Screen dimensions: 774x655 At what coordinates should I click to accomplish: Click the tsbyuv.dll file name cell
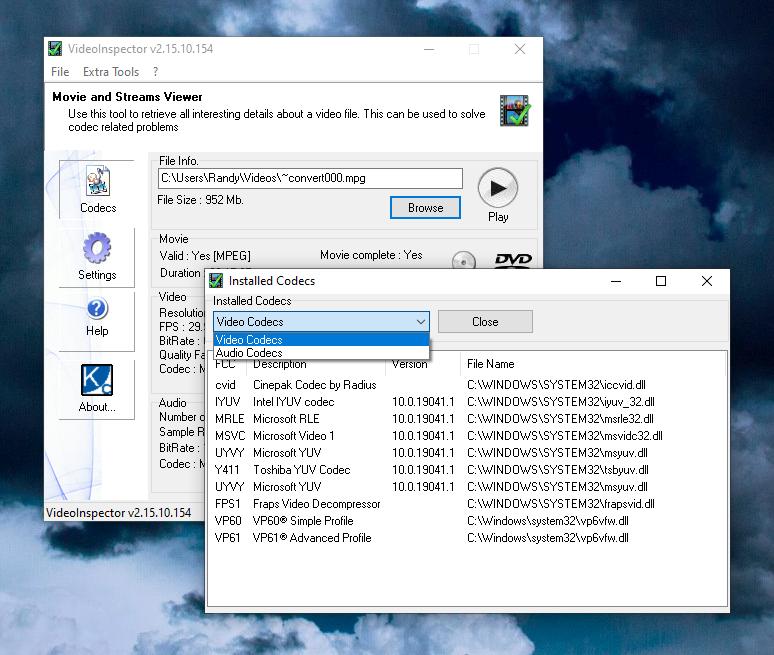(558, 470)
